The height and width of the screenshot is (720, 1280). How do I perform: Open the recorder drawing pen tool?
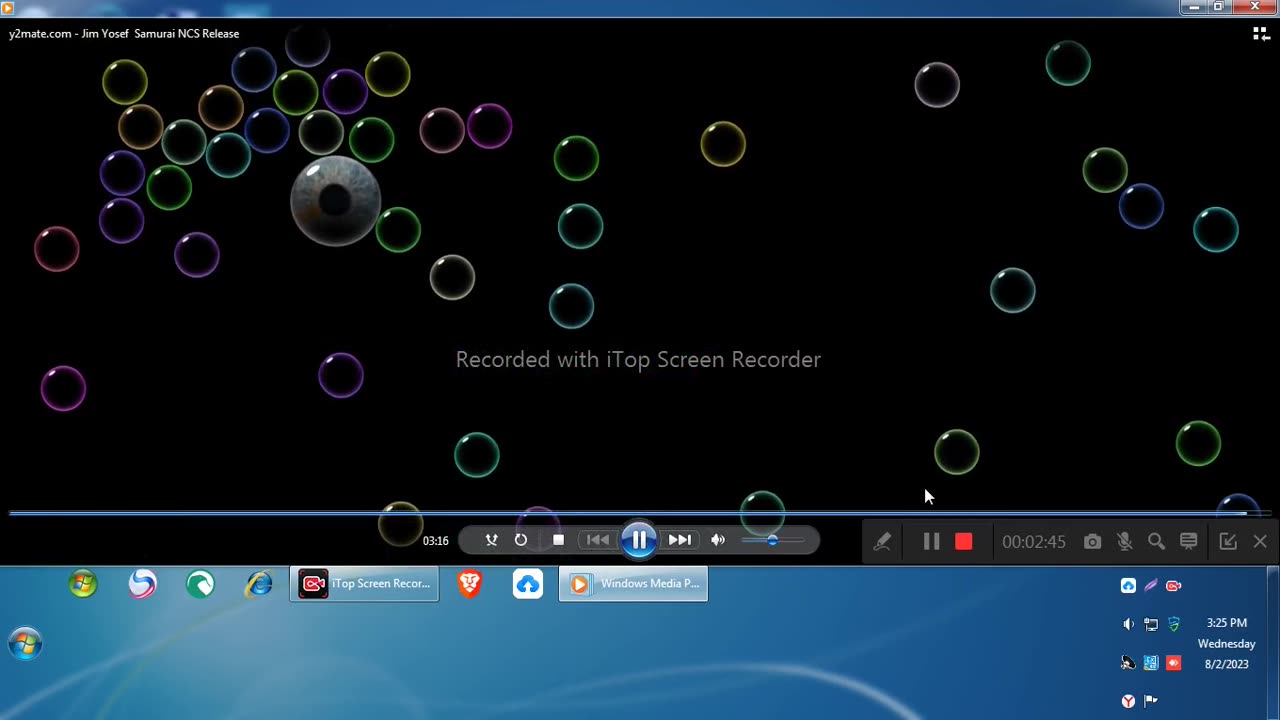click(x=882, y=541)
